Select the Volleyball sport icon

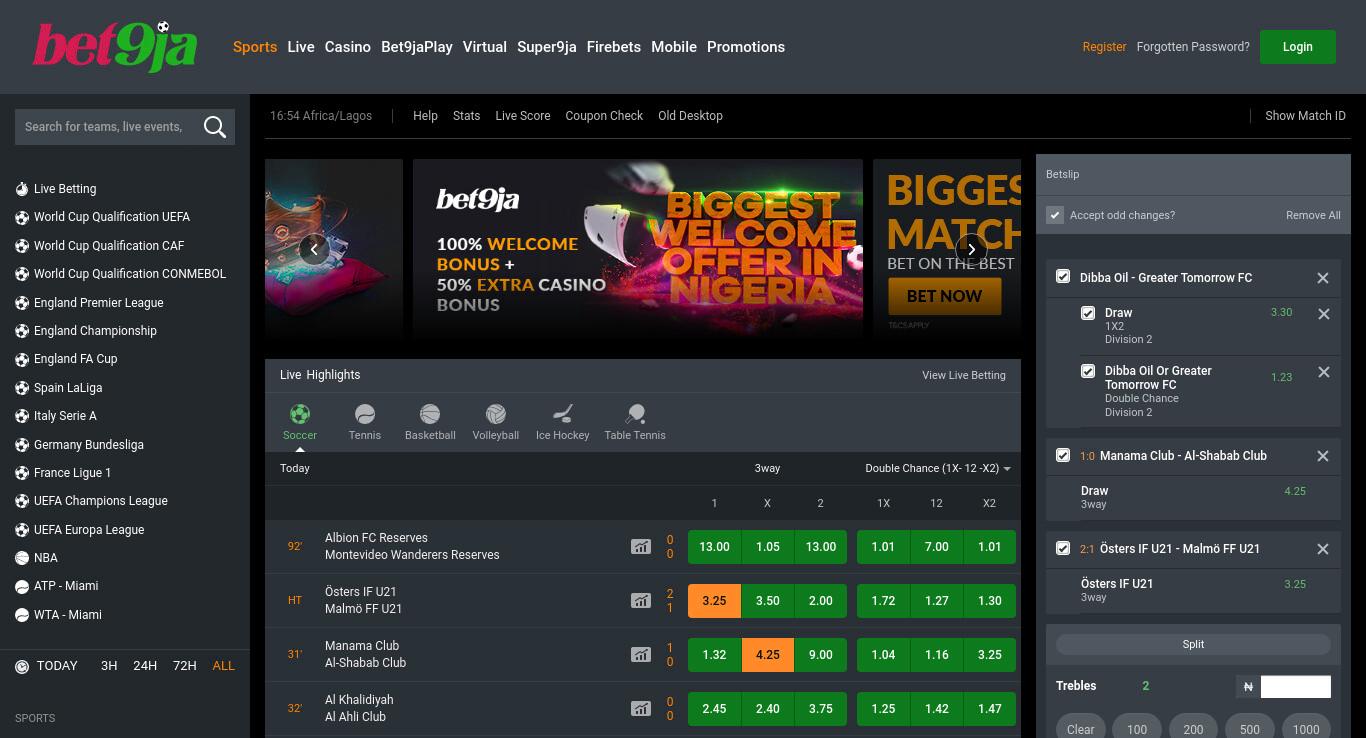496,414
